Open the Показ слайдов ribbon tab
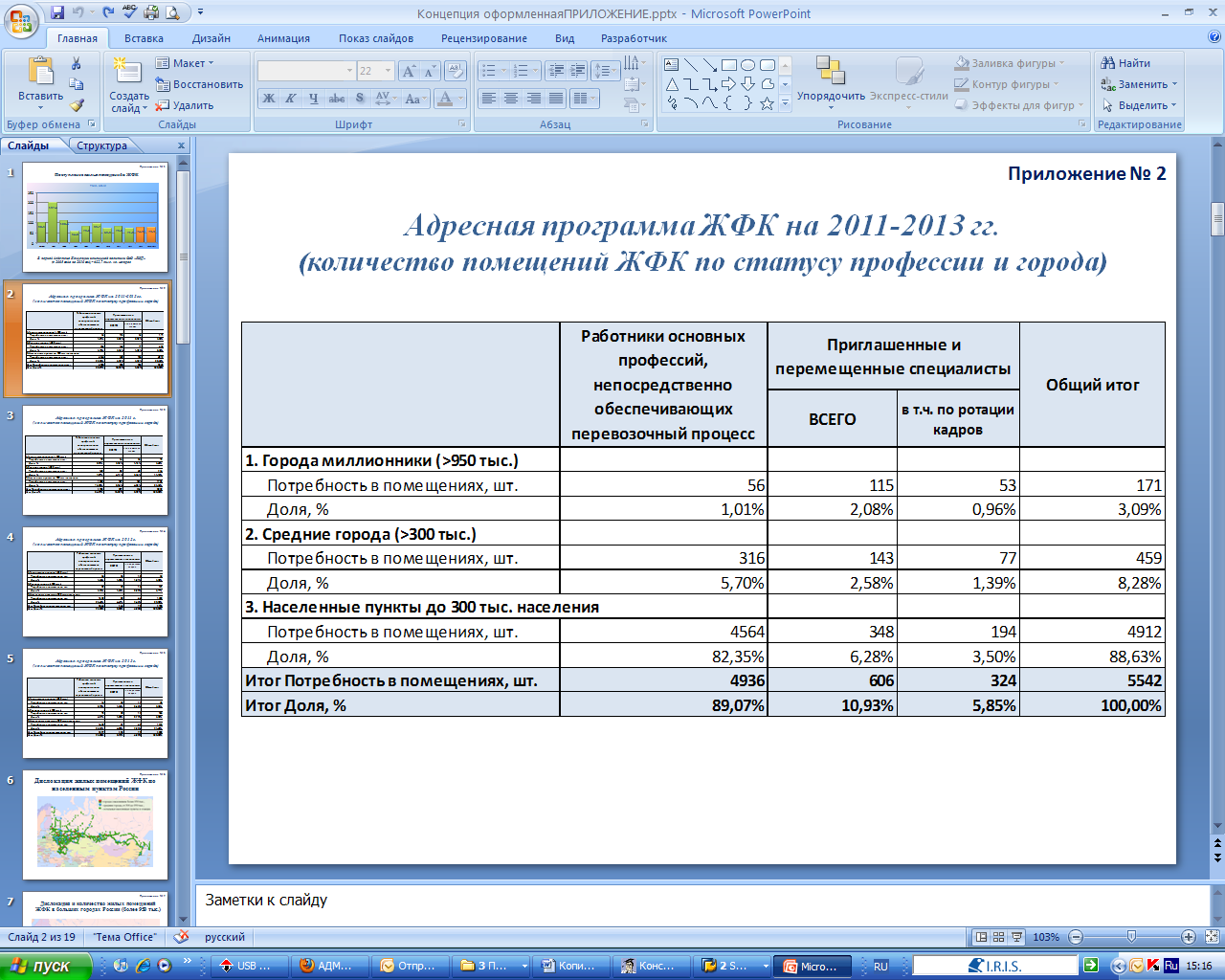 (376, 38)
